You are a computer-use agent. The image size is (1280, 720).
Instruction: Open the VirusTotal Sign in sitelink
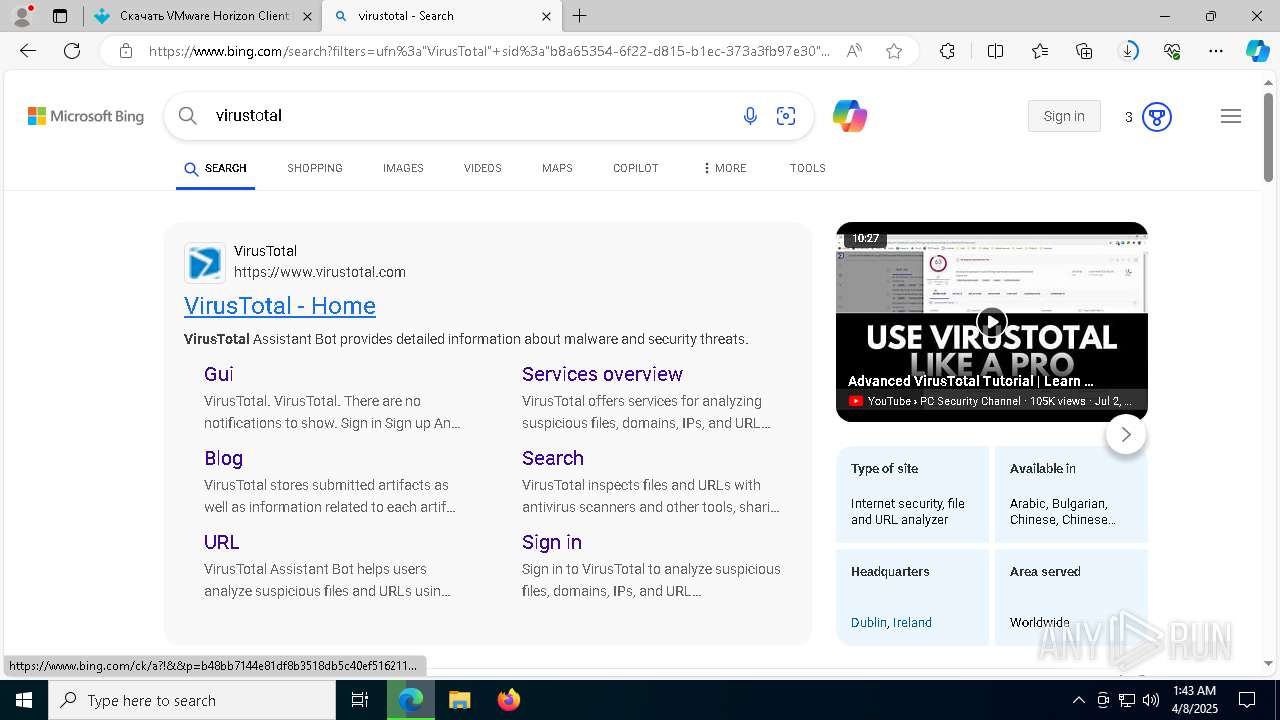[x=552, y=542]
